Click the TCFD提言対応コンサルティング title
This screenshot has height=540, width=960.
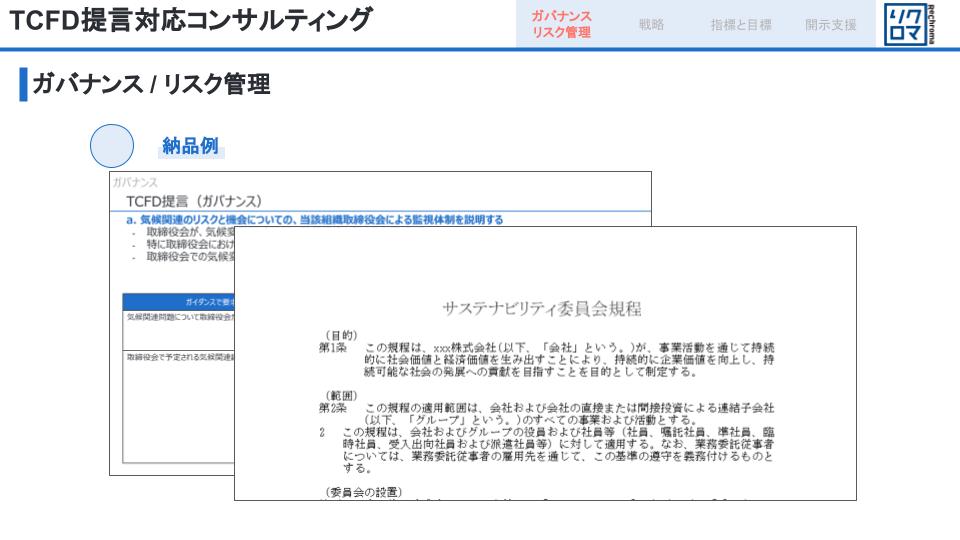click(x=190, y=20)
